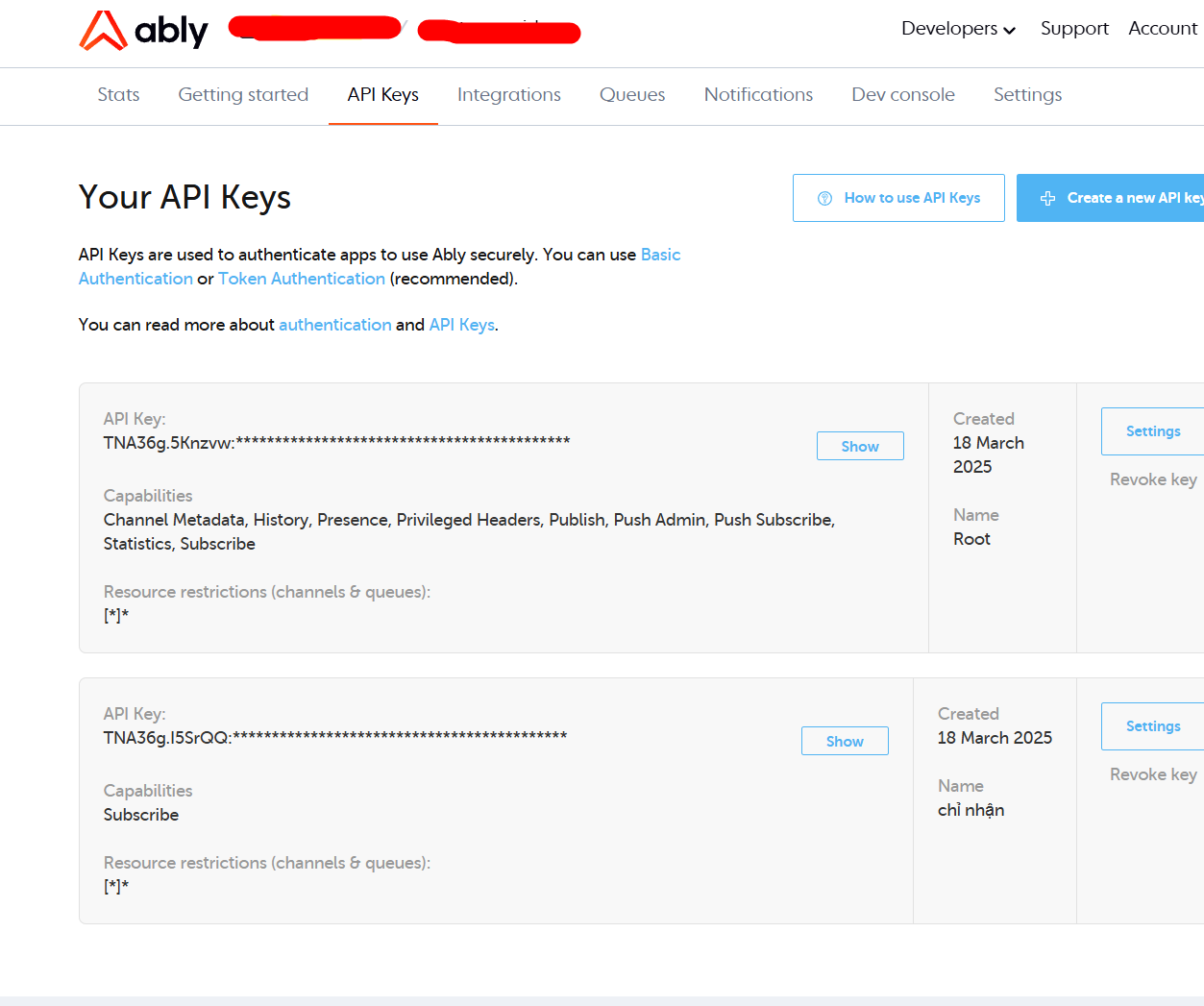Show the chỉ nhận API key
Screen dimensions: 1204x1006
point(845,741)
